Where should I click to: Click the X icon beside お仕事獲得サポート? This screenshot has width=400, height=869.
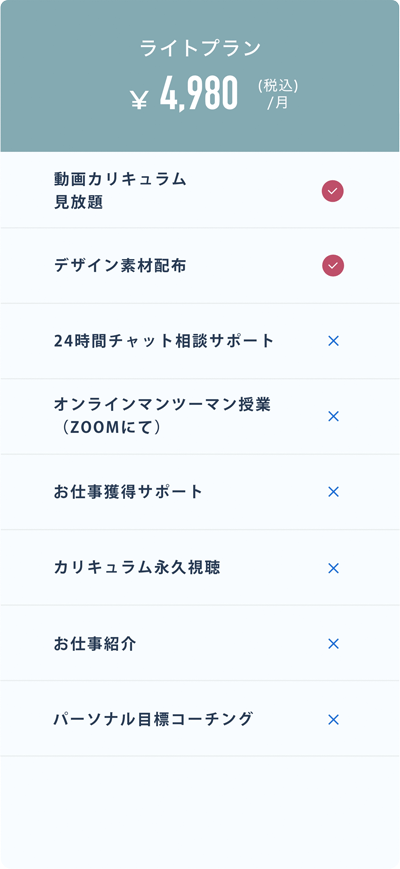[333, 492]
